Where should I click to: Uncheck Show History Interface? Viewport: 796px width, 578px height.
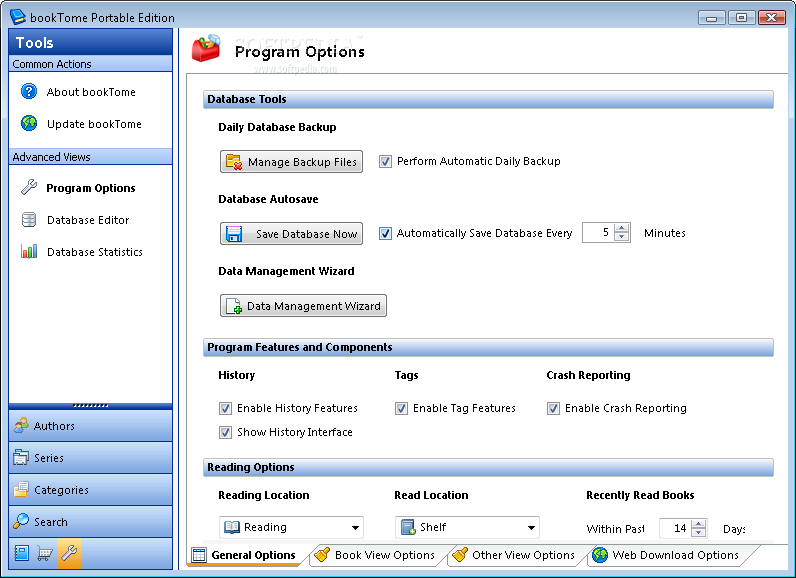click(x=225, y=432)
